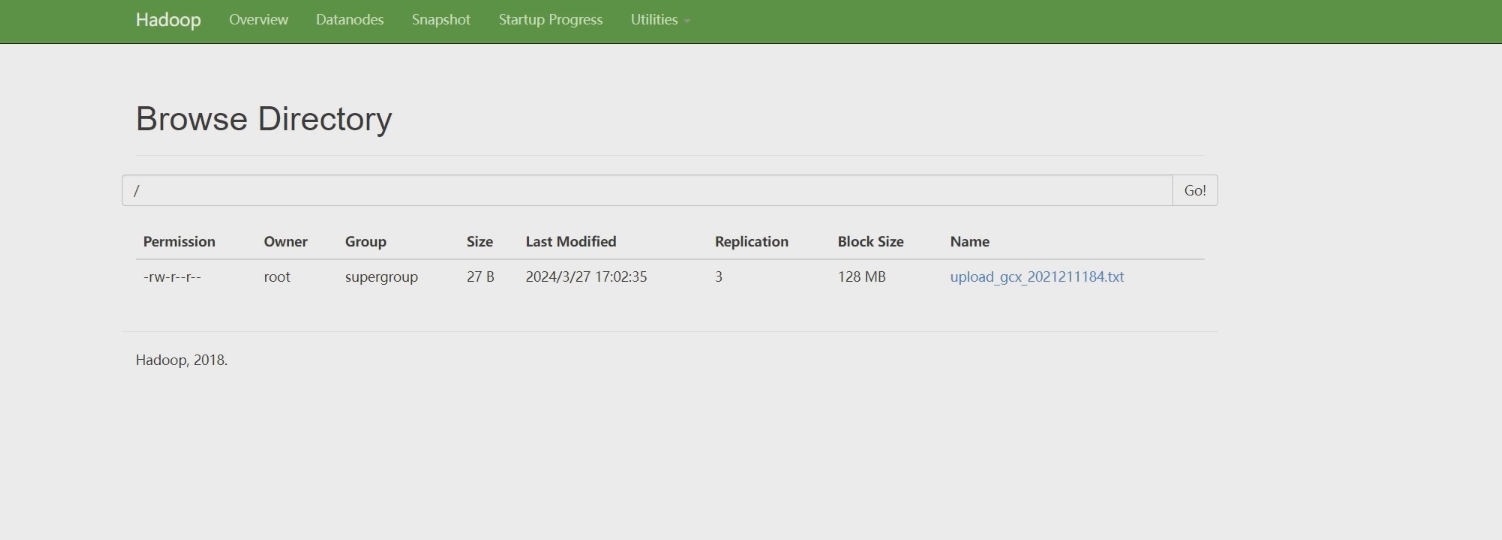
Task: Click the Block Size column header
Action: [x=871, y=242]
